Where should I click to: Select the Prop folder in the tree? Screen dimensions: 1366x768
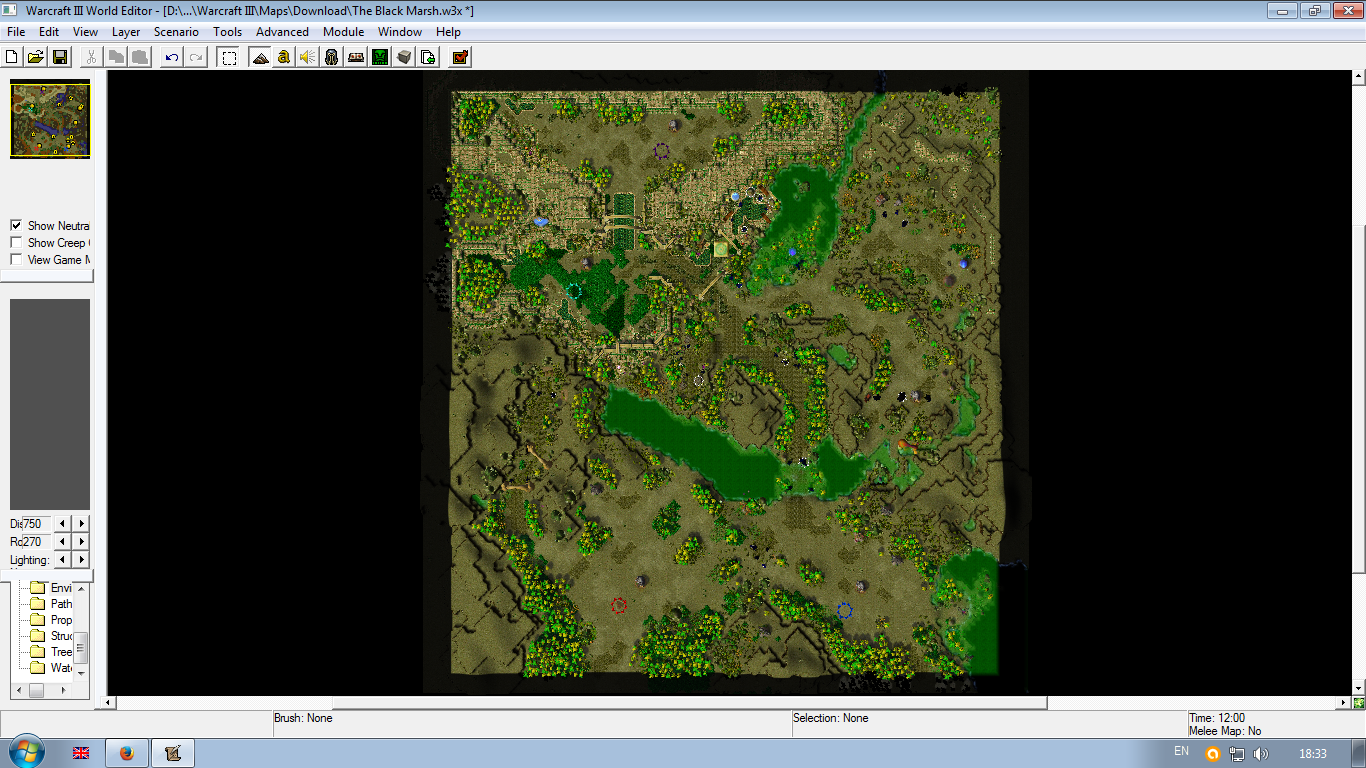click(51, 620)
